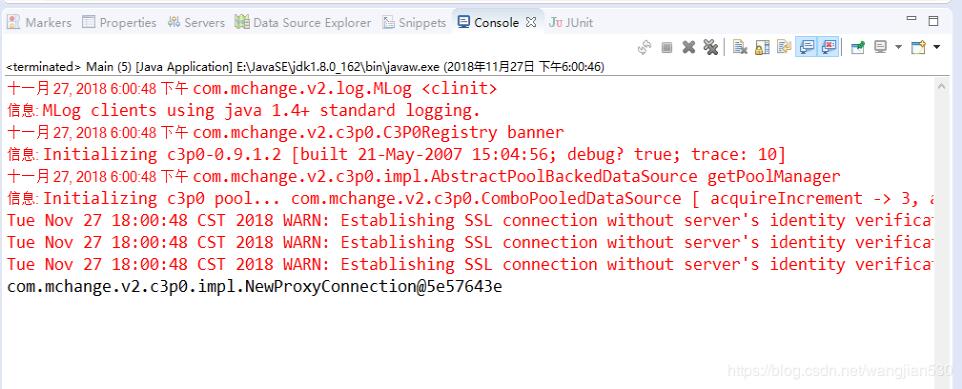
Task: Click the Open Console icon
Action: click(x=918, y=47)
